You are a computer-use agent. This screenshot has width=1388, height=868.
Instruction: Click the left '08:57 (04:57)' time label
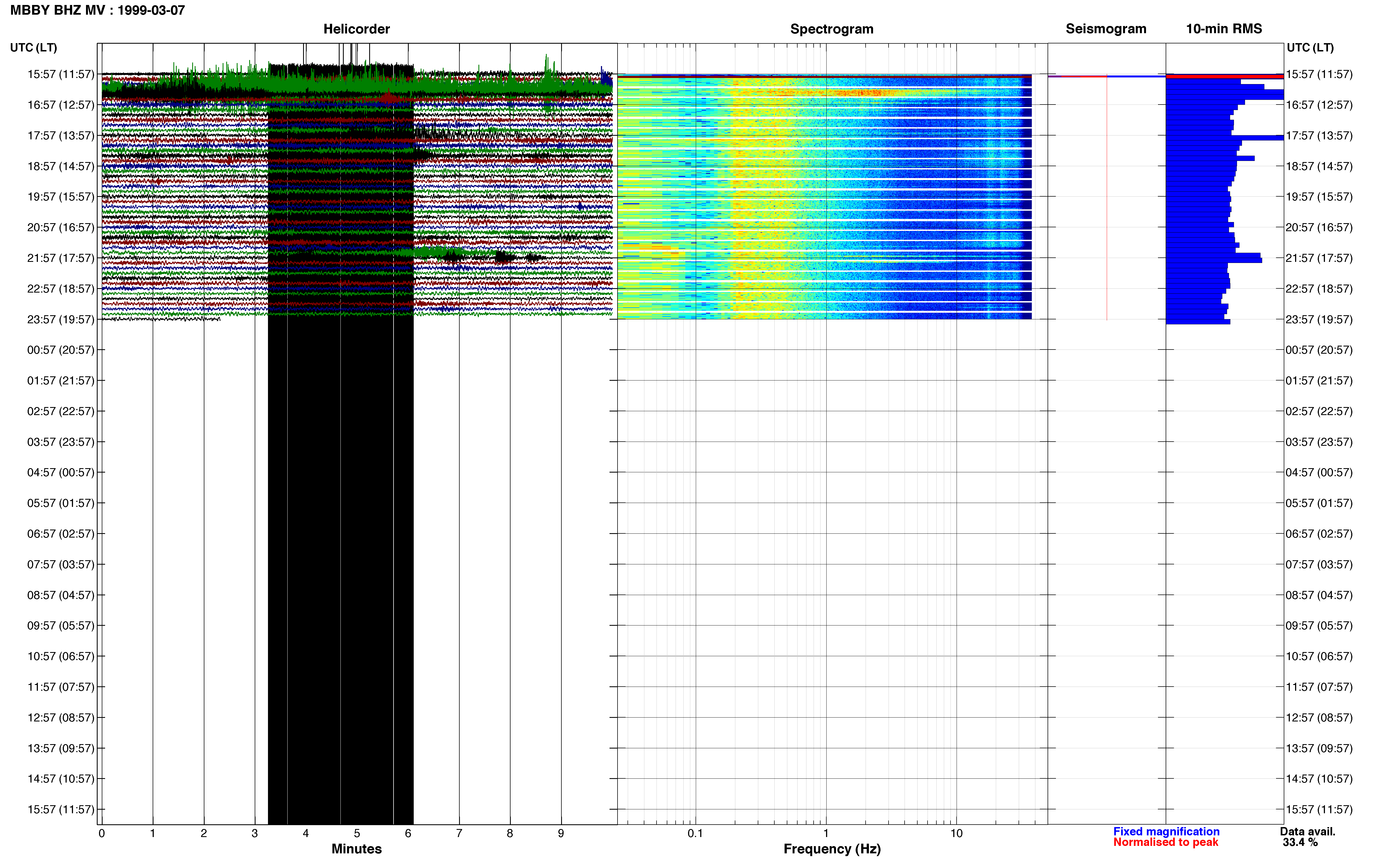60,595
